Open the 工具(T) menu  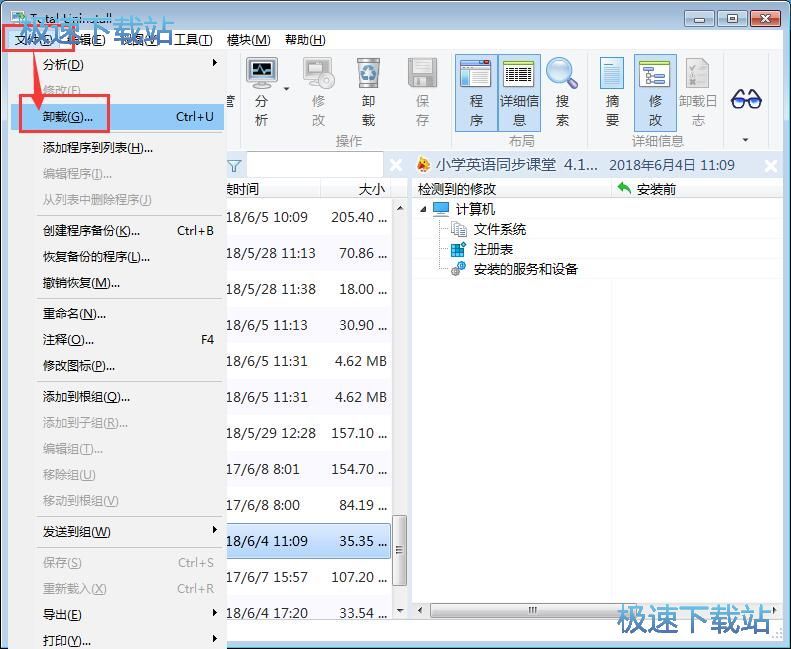[x=193, y=39]
